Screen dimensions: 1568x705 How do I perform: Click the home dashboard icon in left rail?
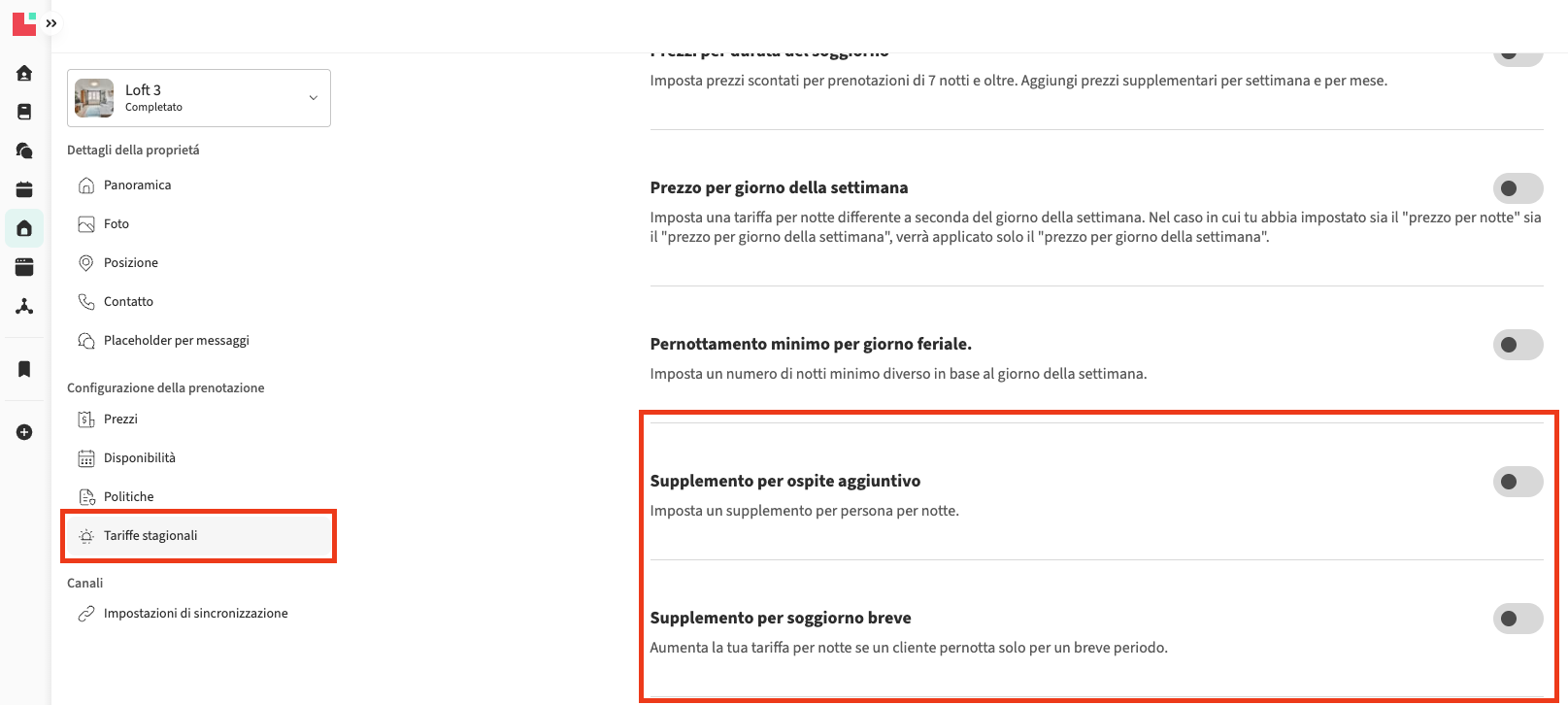pos(24,73)
